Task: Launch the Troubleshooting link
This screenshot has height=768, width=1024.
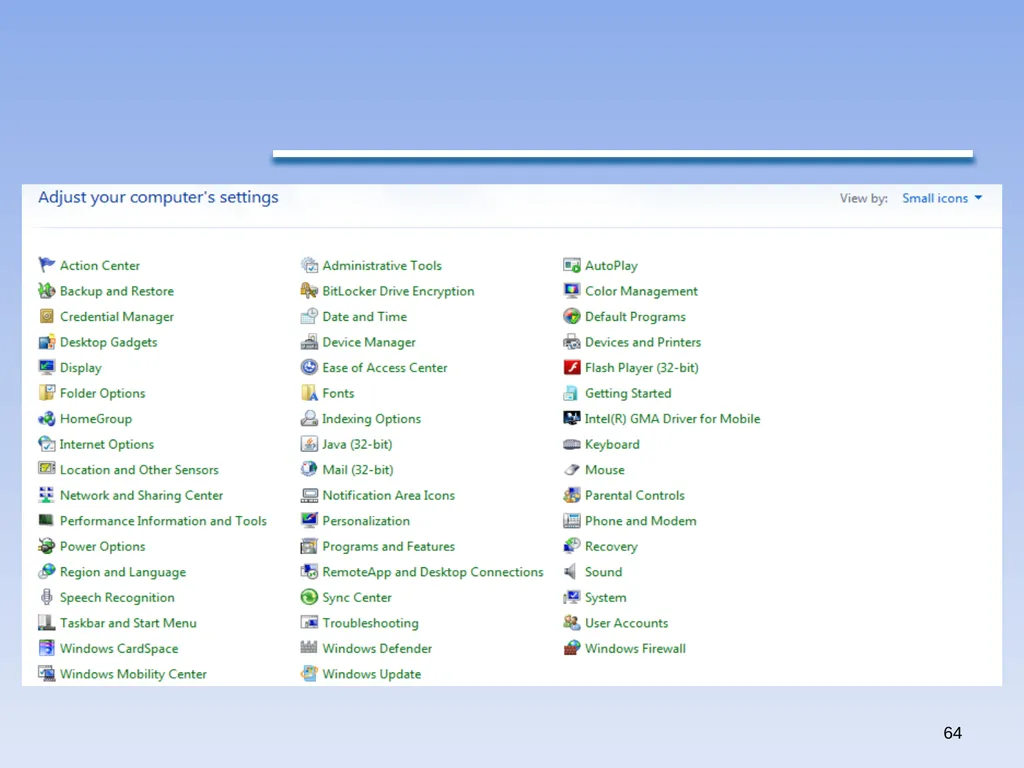Action: pos(370,623)
